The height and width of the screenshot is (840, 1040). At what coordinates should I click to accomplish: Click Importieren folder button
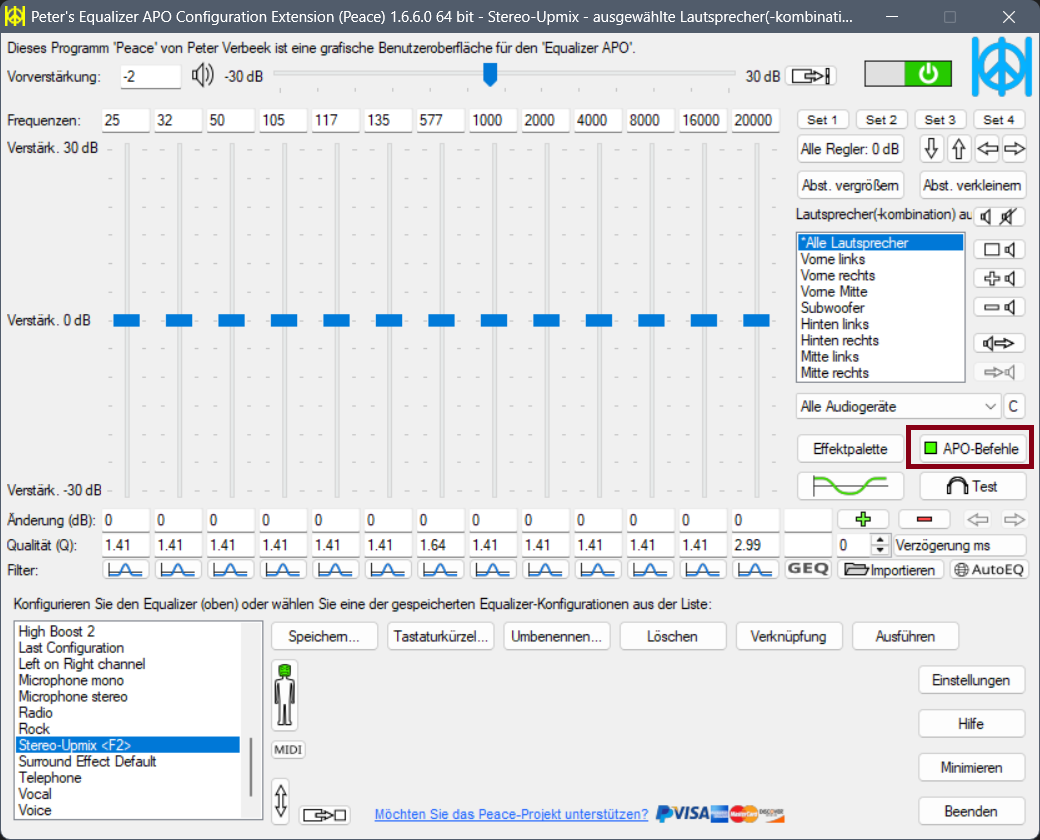coord(889,570)
